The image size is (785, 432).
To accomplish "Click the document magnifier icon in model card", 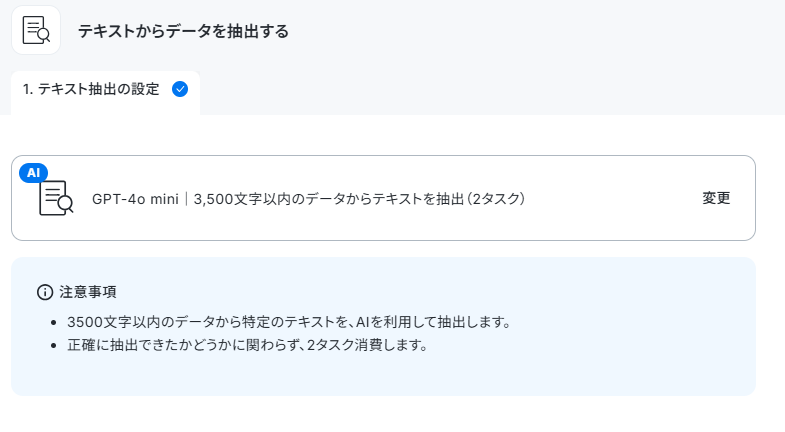I will pyautogui.click(x=56, y=198).
